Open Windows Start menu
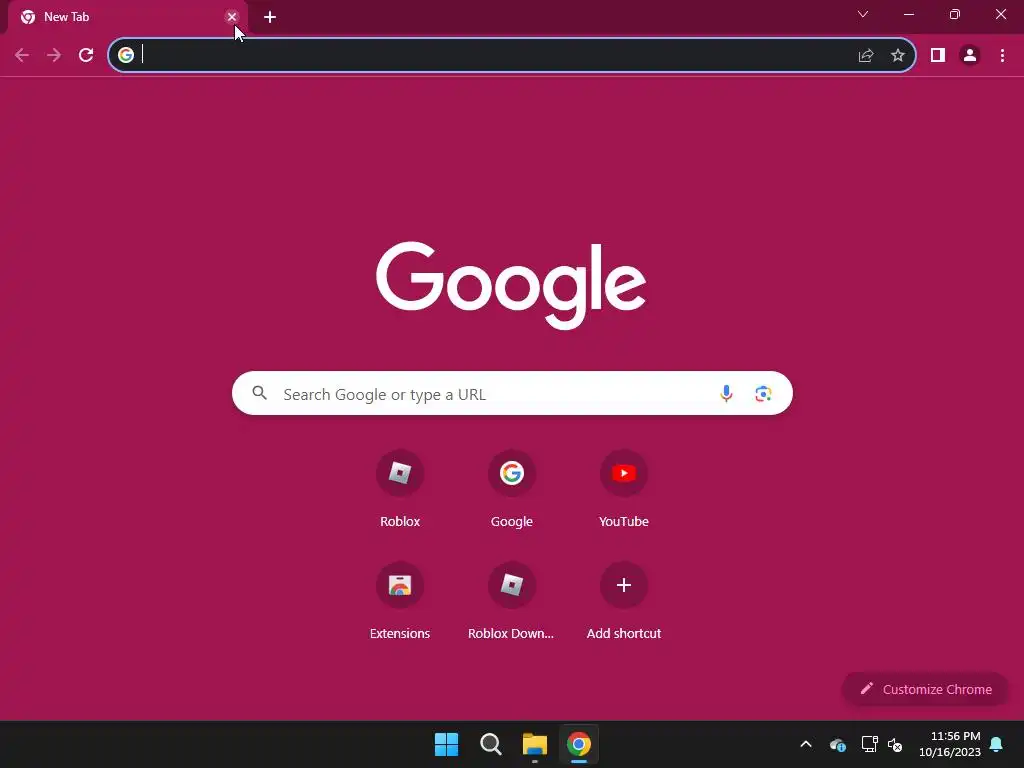 pyautogui.click(x=447, y=744)
